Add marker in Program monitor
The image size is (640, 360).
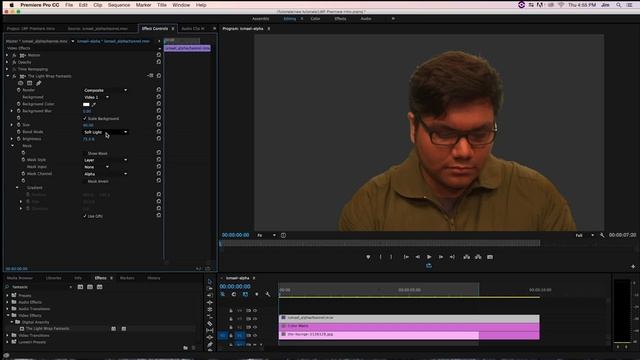pos(368,257)
